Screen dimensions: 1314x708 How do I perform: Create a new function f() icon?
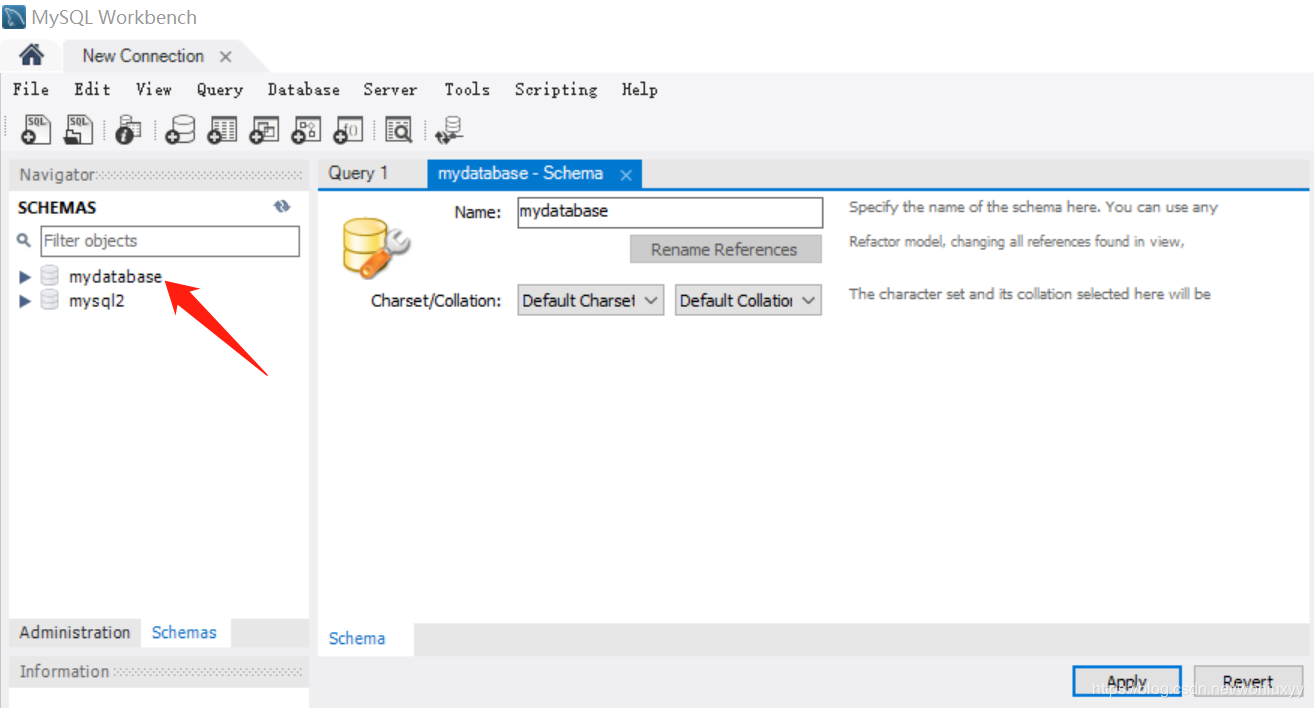tap(348, 129)
